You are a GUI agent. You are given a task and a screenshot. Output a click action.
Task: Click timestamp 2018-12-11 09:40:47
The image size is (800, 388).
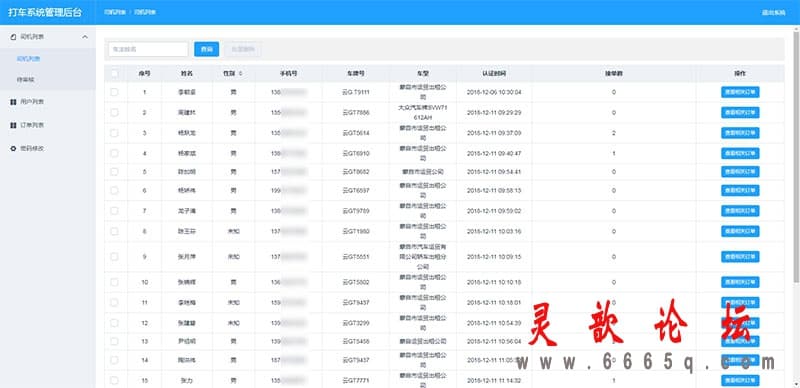(x=494, y=153)
